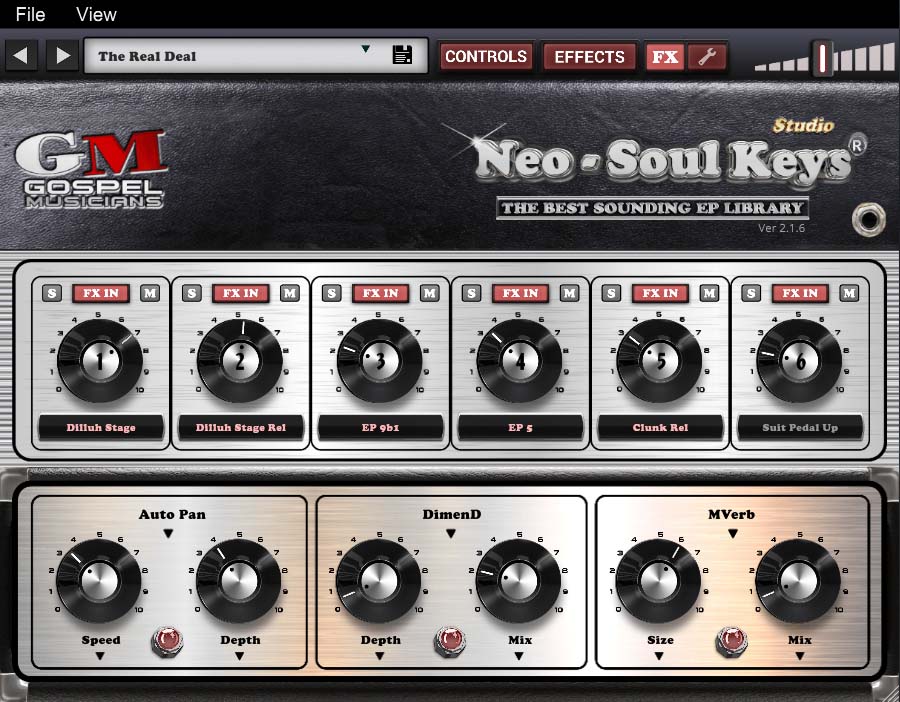This screenshot has height=702, width=900.
Task: Click the Suit Pedal Up sample button
Action: (800, 428)
